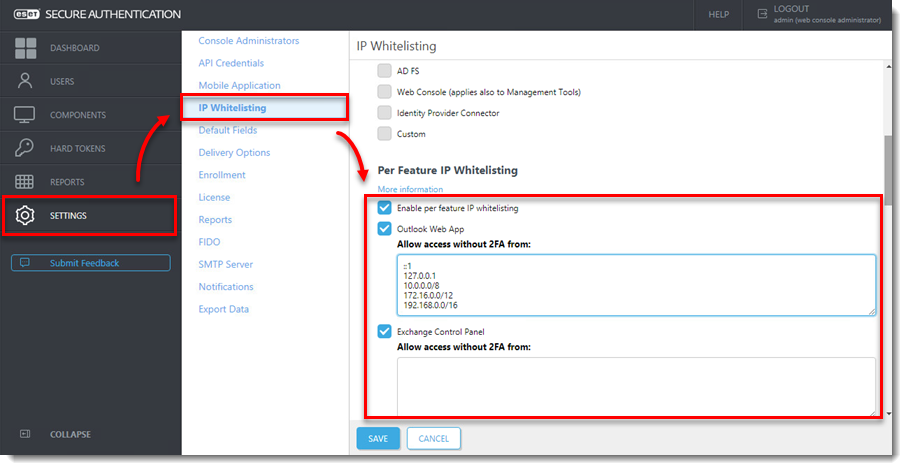The width and height of the screenshot is (907, 470).
Task: Open the More information link
Action: click(410, 189)
